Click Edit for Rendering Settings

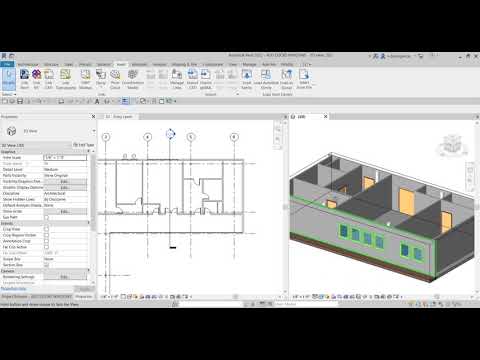(x=65, y=277)
